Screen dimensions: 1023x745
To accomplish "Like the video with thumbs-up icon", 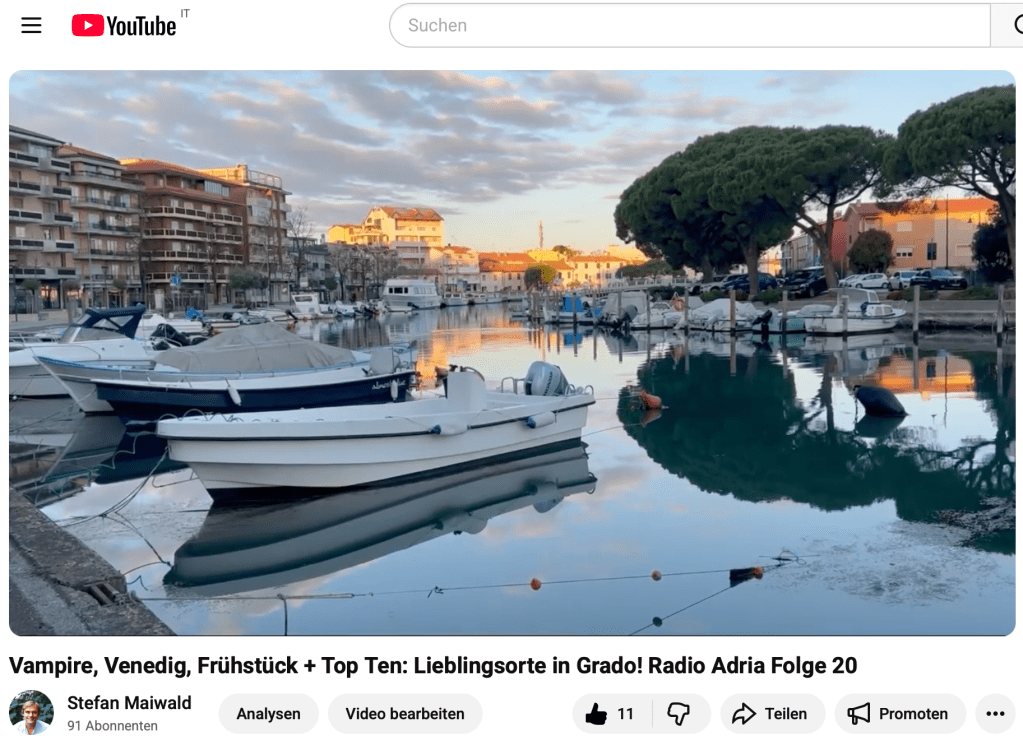I will tap(596, 714).
